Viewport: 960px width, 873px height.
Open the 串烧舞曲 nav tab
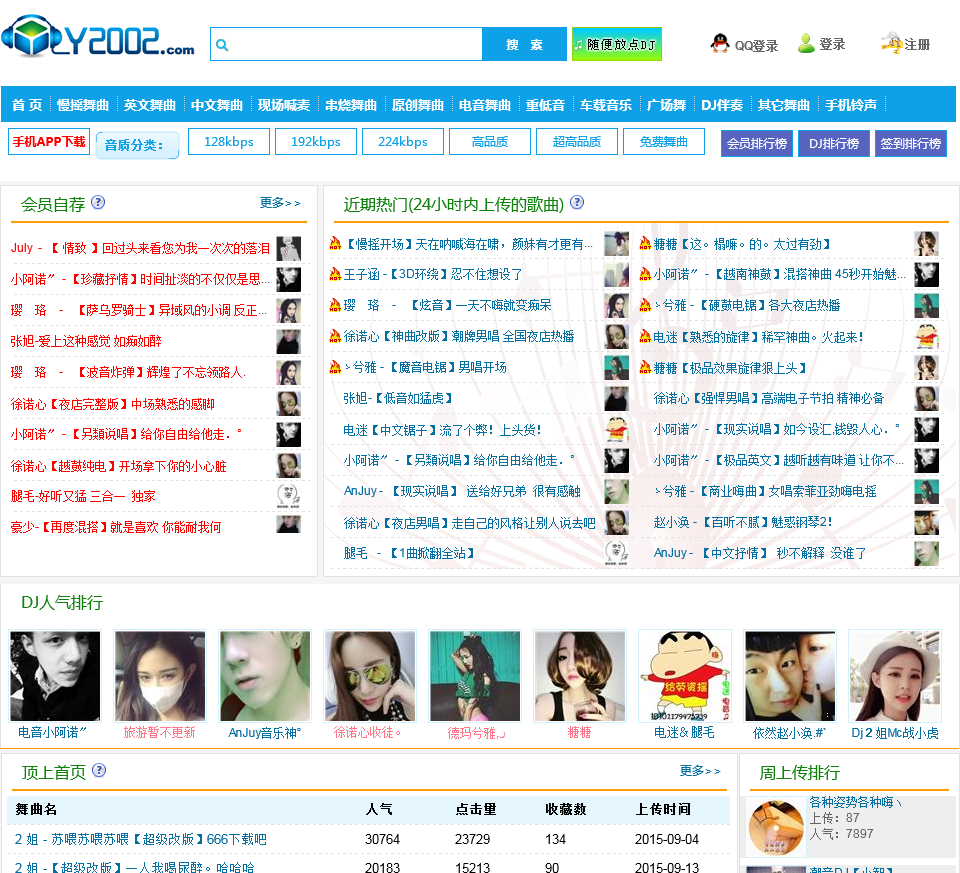click(x=351, y=105)
